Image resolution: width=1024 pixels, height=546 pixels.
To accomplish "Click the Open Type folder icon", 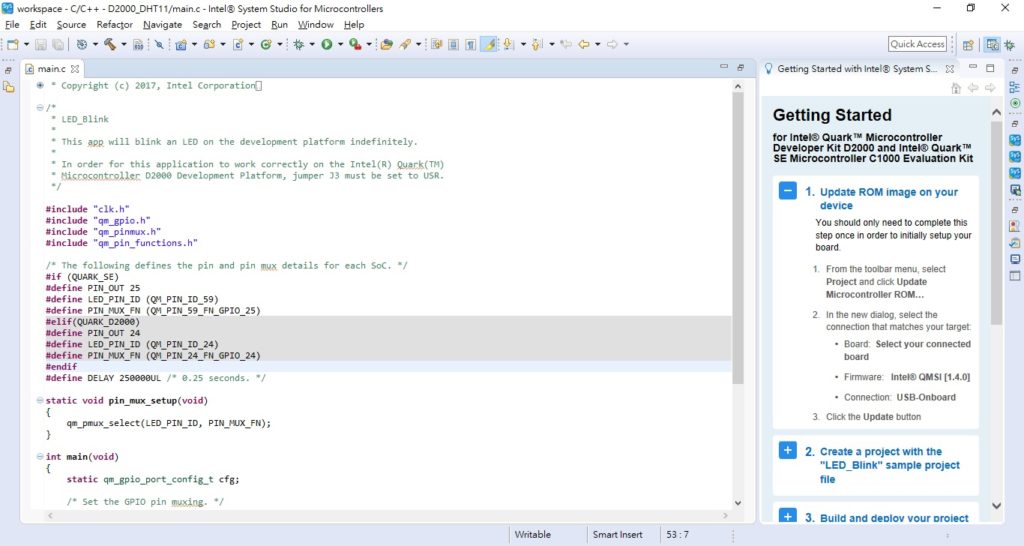I will (x=387, y=44).
